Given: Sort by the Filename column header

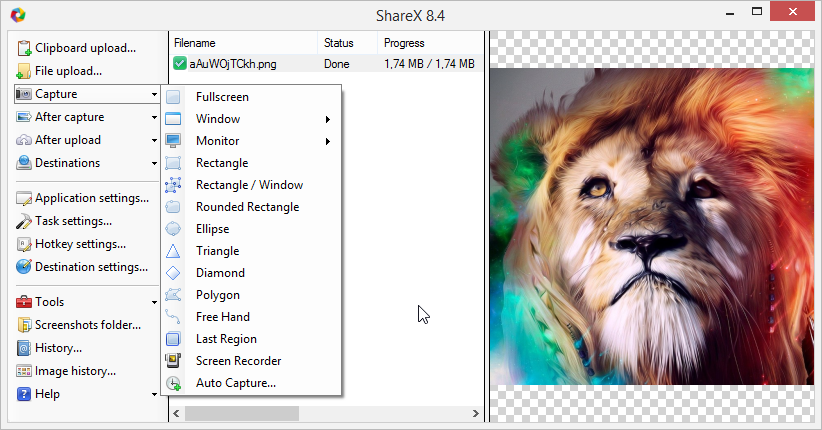Looking at the screenshot, I should click(244, 43).
